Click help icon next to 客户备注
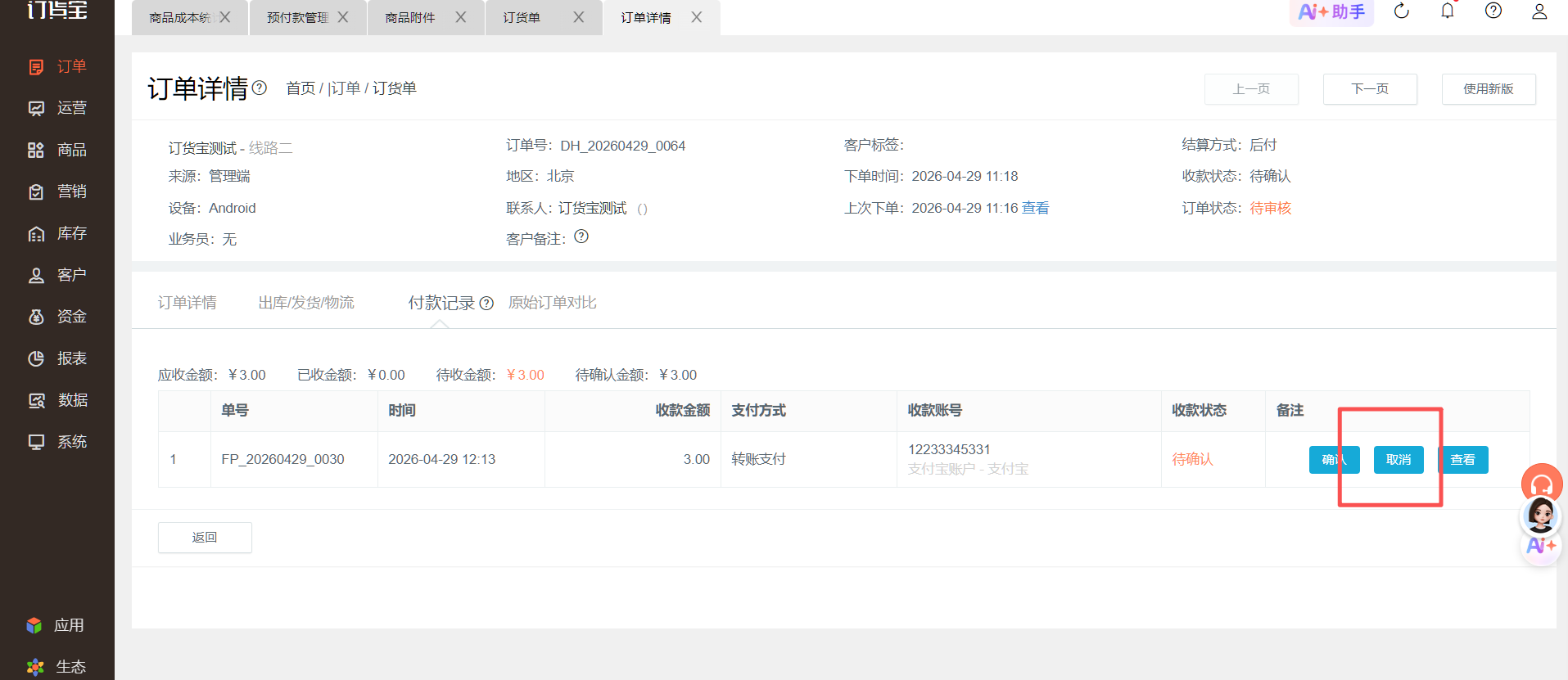Screen dimensions: 1568x680 click(581, 236)
